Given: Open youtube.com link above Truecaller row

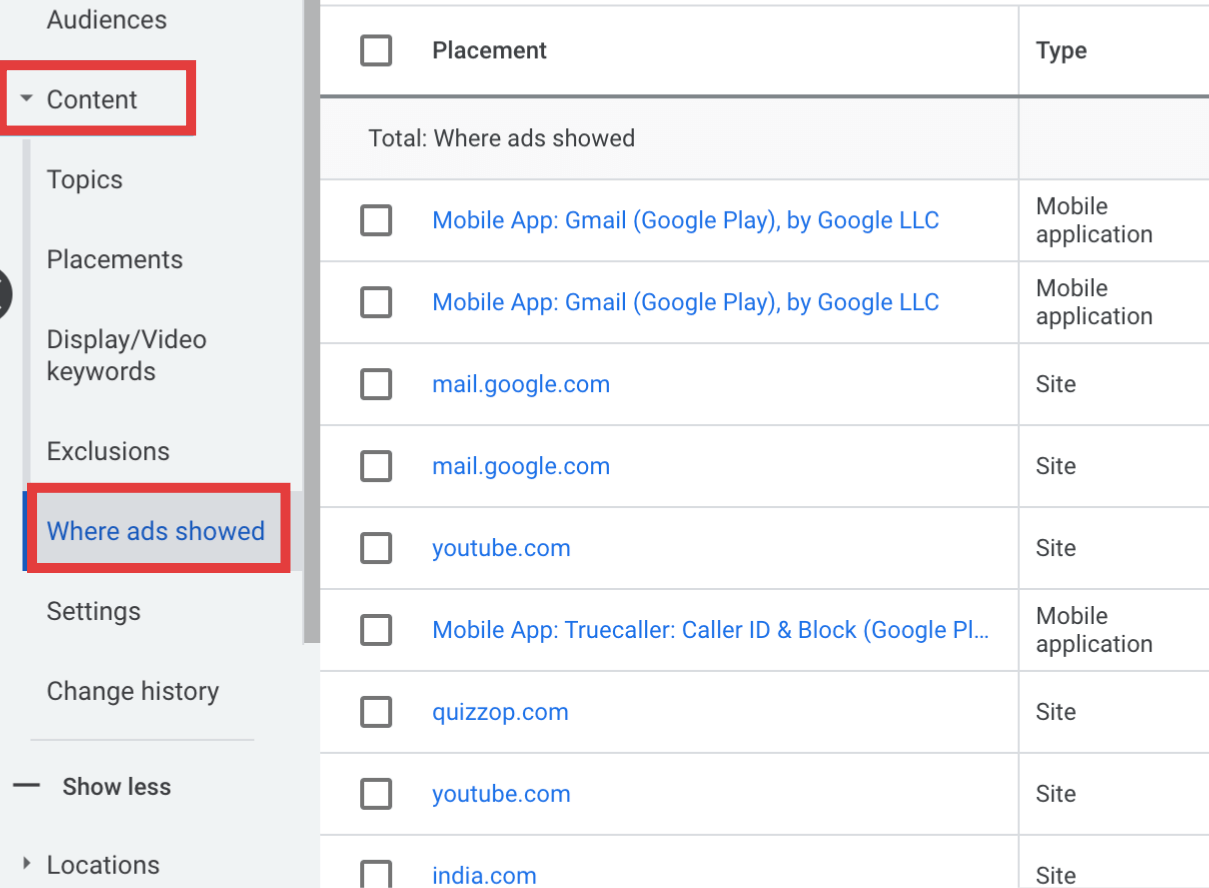Looking at the screenshot, I should click(x=501, y=548).
